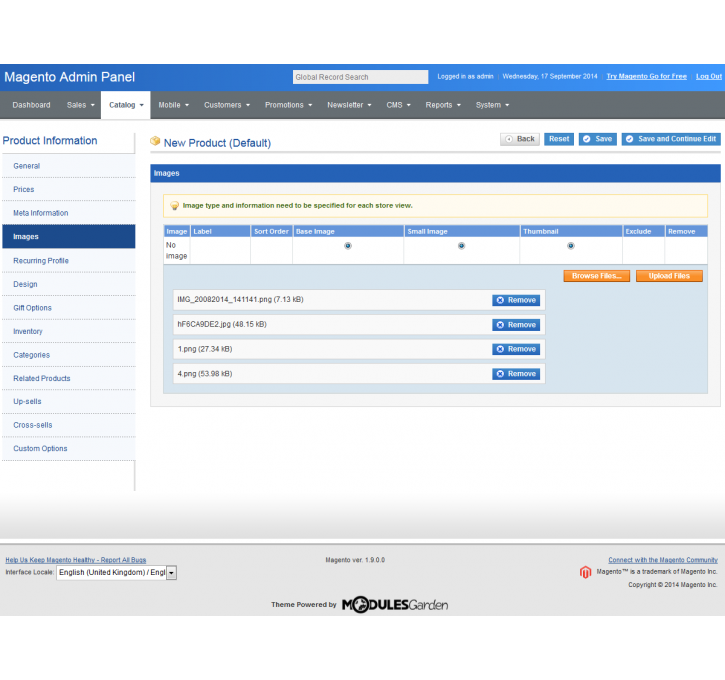Open the Custom Options tab

[x=69, y=449]
